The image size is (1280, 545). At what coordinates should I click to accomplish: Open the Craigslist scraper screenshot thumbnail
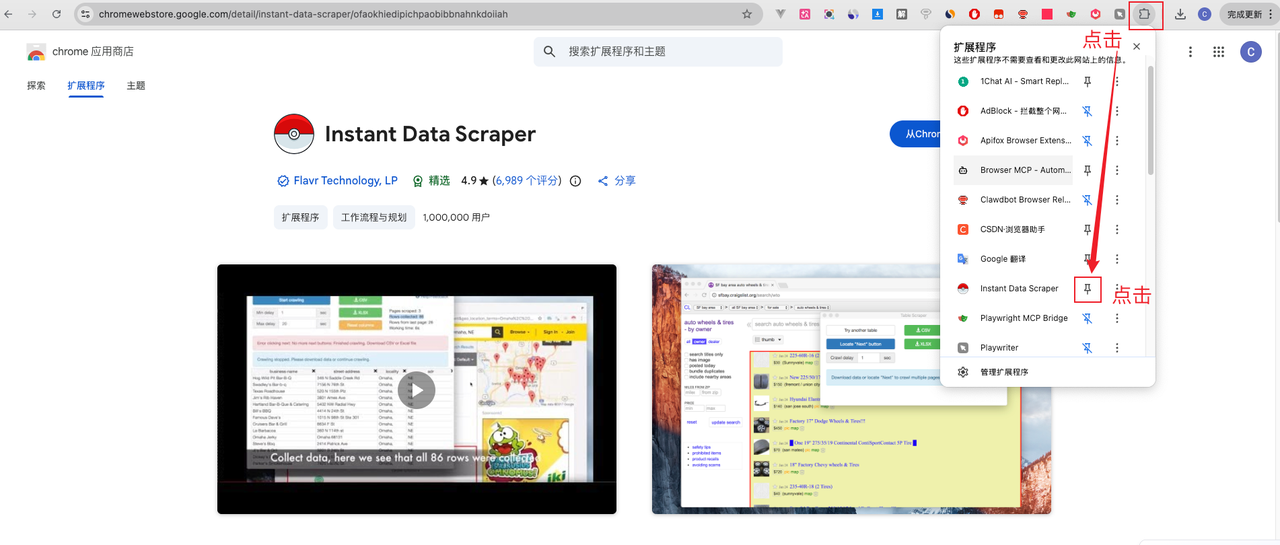click(851, 389)
